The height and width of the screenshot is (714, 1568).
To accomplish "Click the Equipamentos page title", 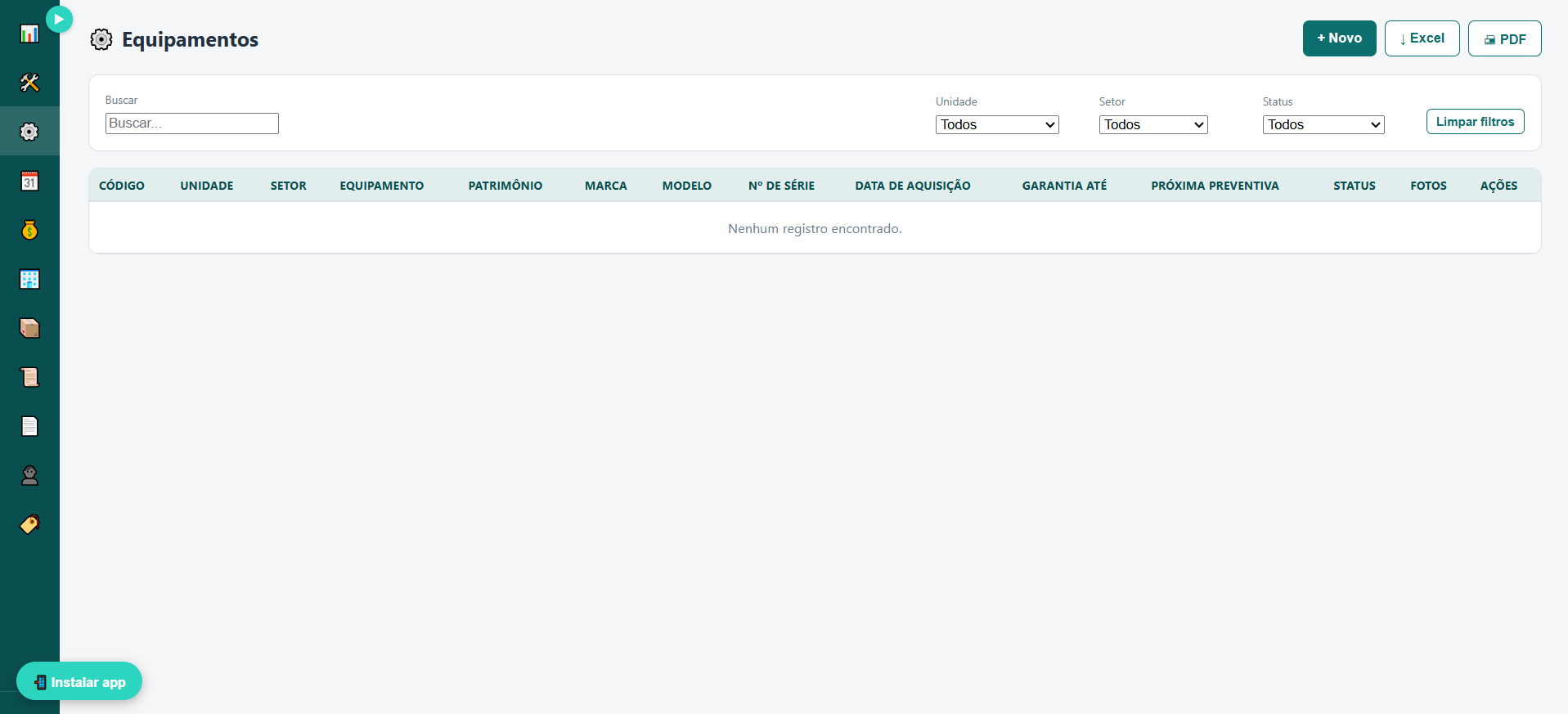I will (x=191, y=39).
